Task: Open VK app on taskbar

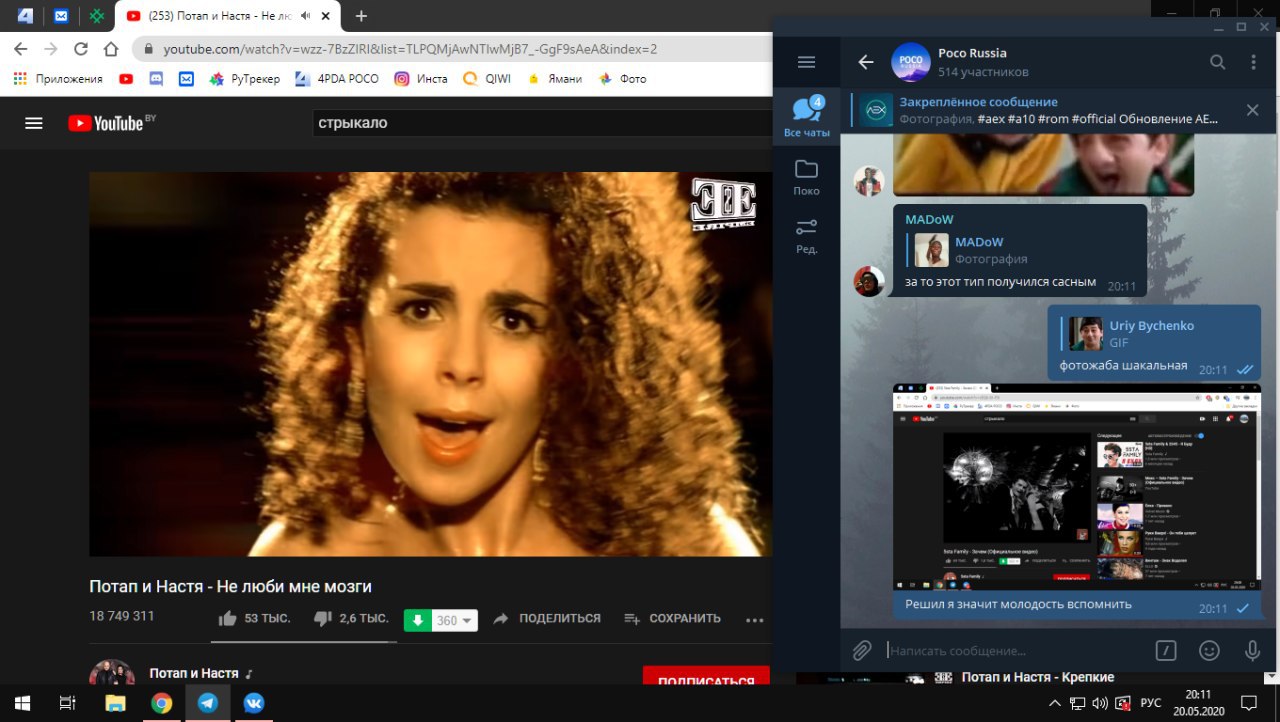Action: click(253, 703)
